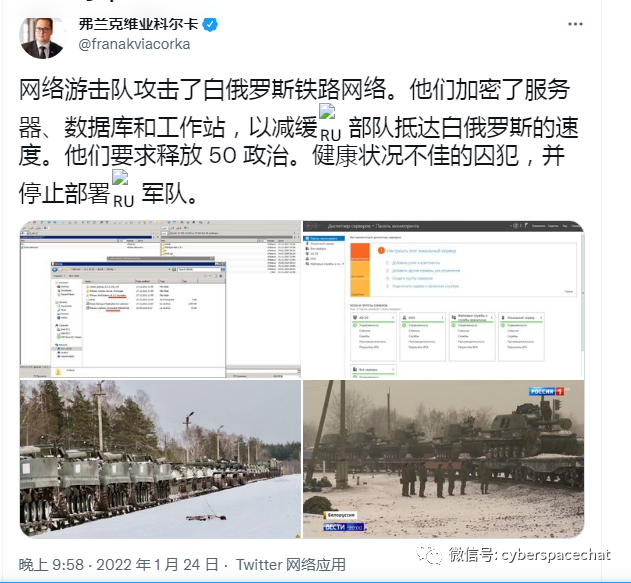Screen dimensions: 631x583
Task: Click the 2022年1月24日 date text
Action: (157, 564)
